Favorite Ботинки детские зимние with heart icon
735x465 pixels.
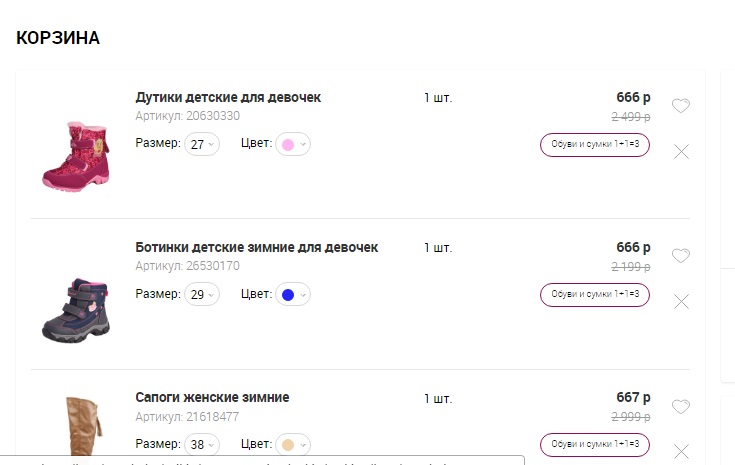coord(681,256)
